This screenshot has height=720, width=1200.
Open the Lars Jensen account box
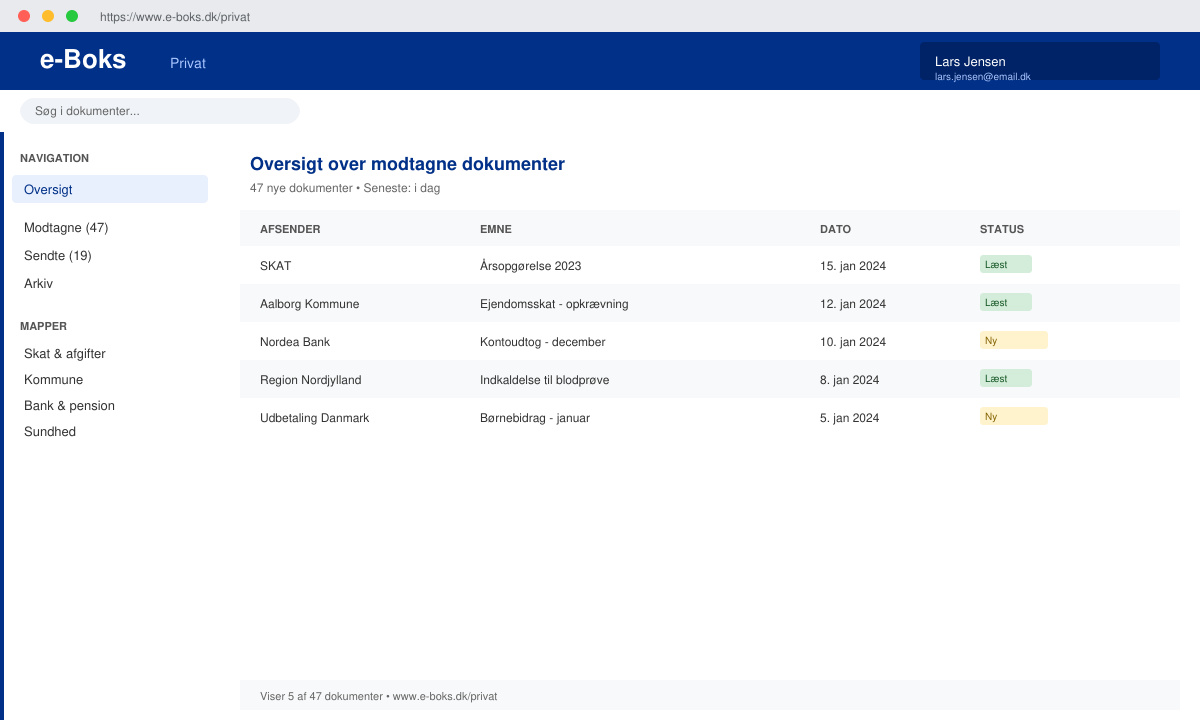(x=1040, y=61)
